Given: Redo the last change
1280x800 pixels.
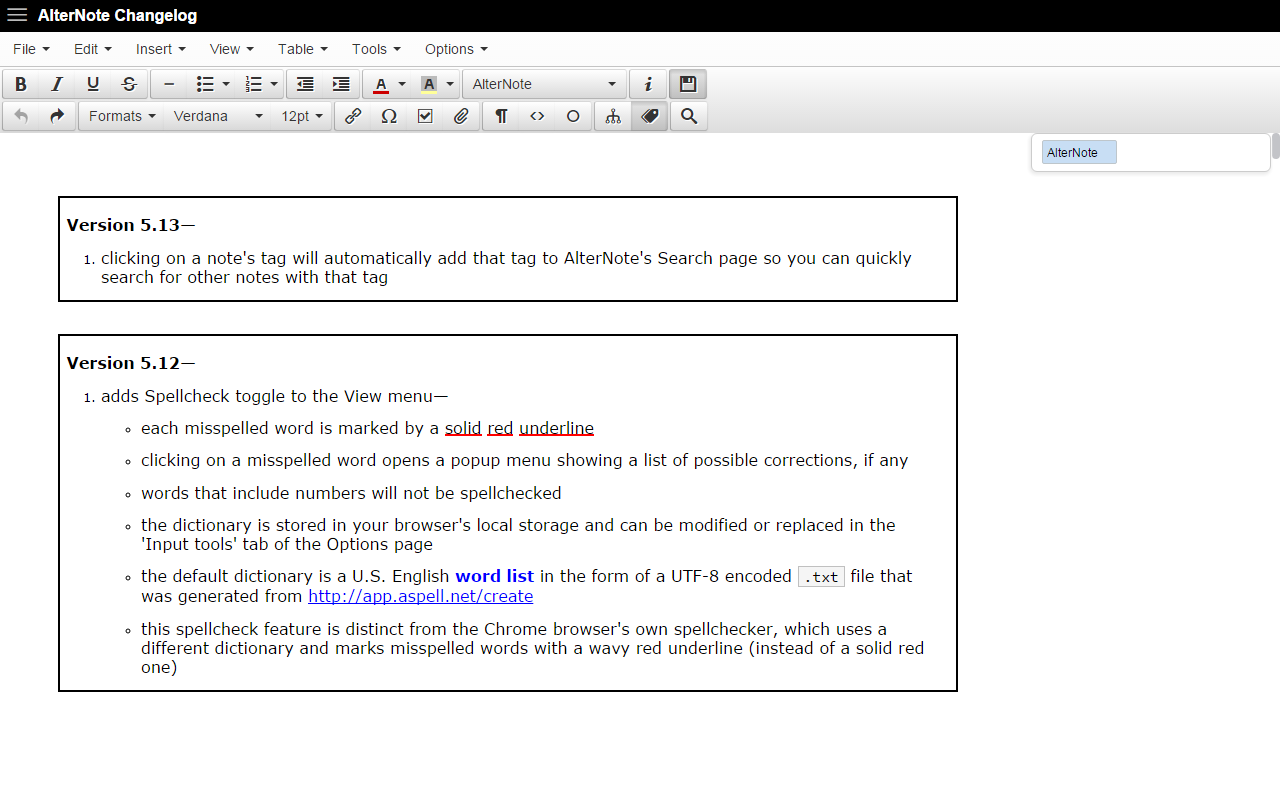Looking at the screenshot, I should click(x=57, y=116).
